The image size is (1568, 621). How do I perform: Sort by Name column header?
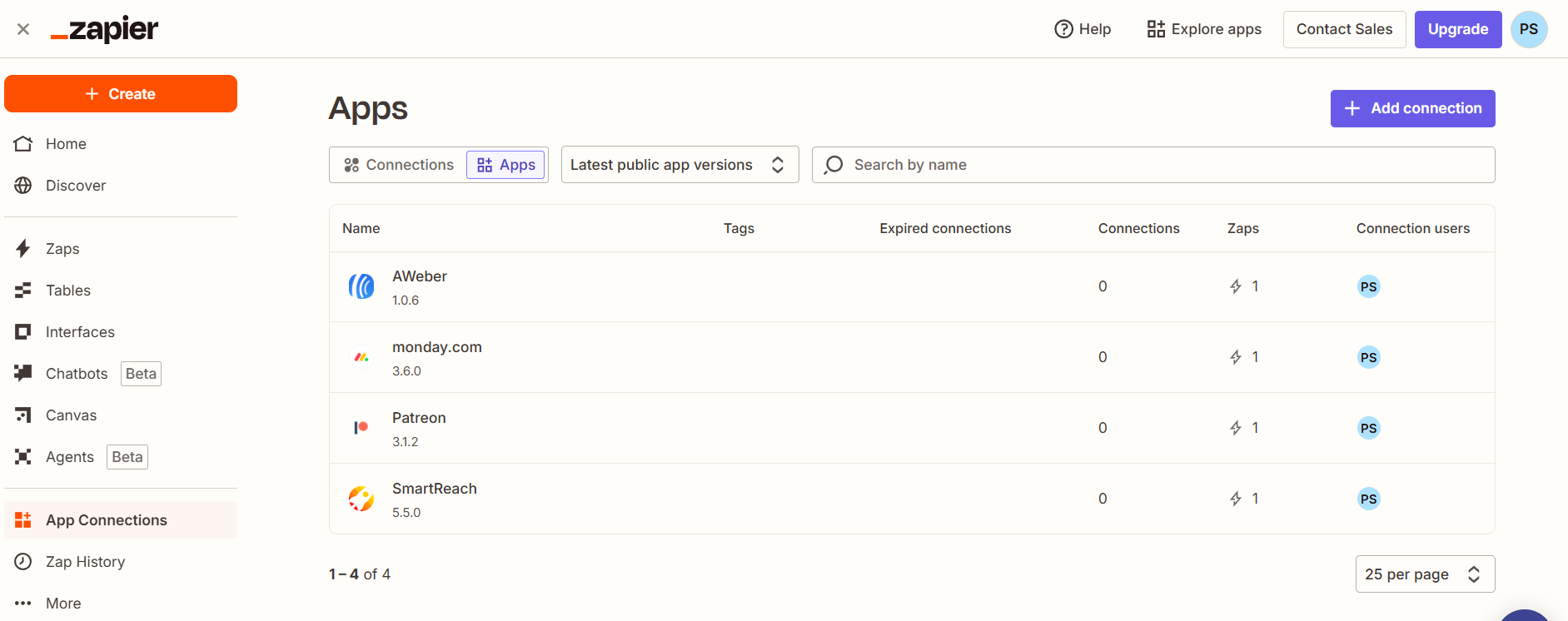[361, 228]
